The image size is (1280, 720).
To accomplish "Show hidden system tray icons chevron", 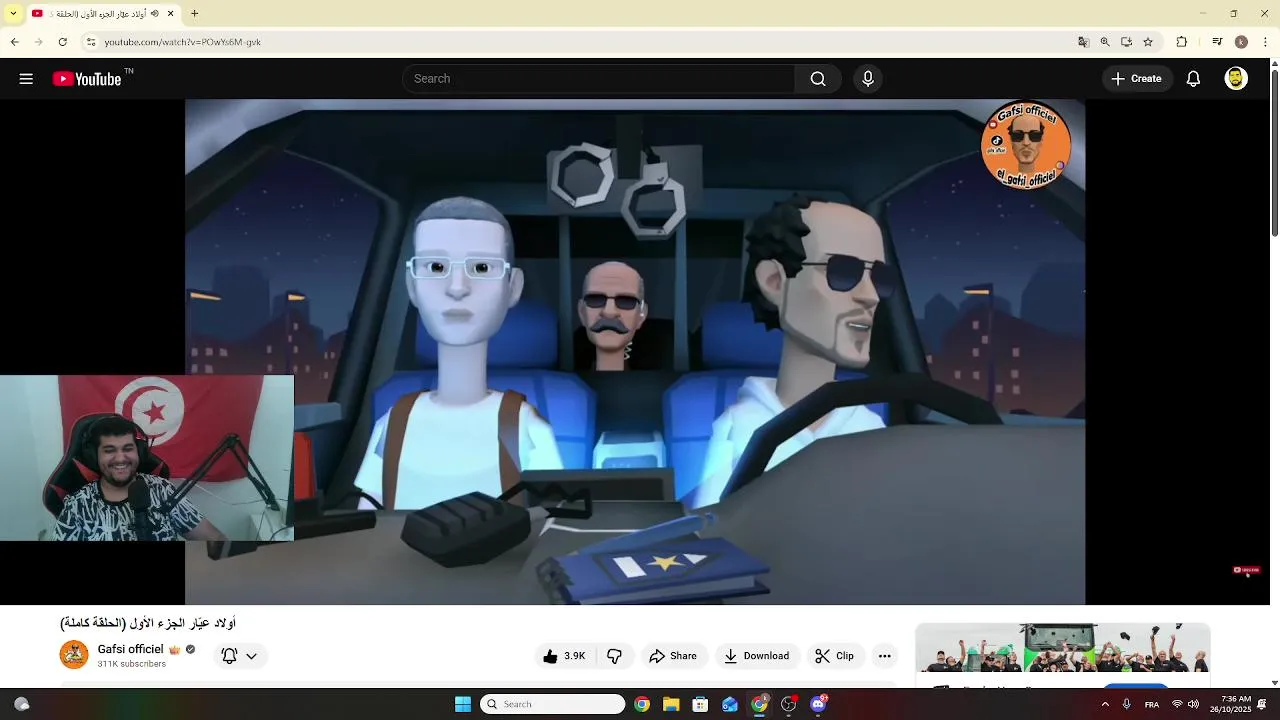I will 1105,704.
